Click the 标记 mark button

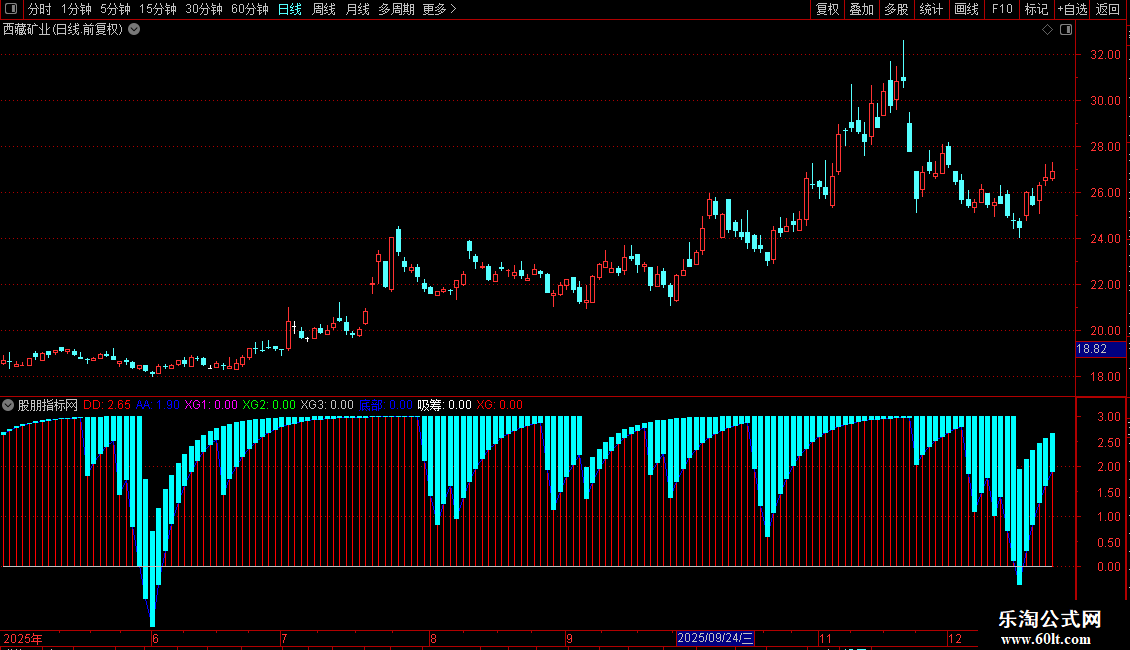(1036, 9)
